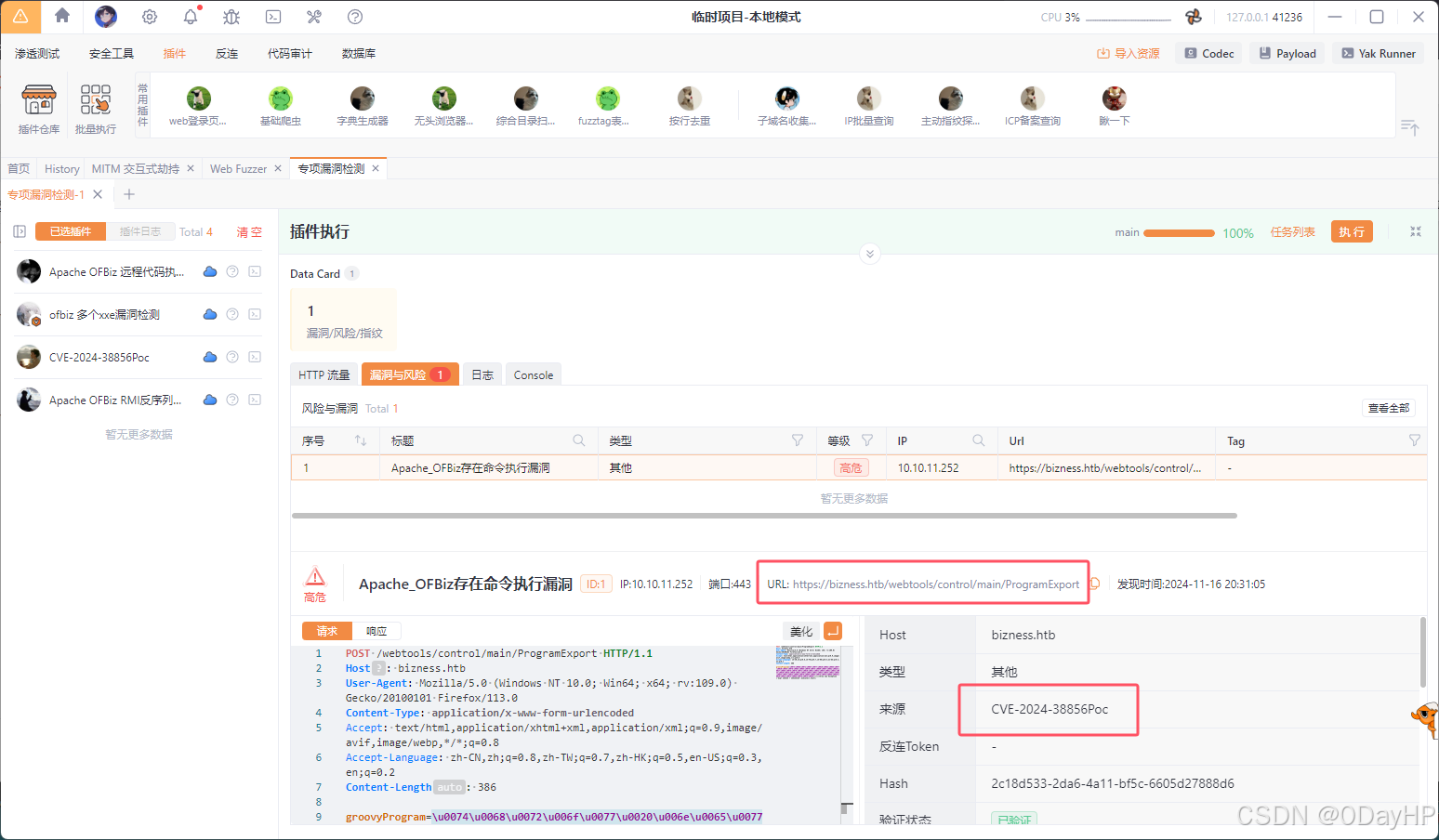This screenshot has width=1439, height=840.
Task: Open the bug/vulnerability icon in top bar
Action: tap(231, 16)
